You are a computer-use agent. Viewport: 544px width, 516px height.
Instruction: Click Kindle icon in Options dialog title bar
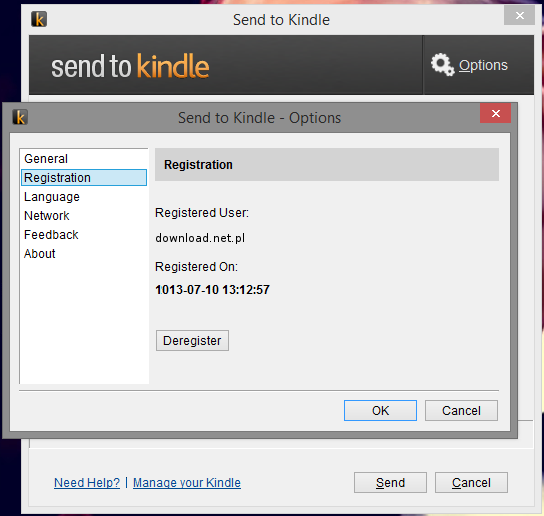tap(20, 117)
